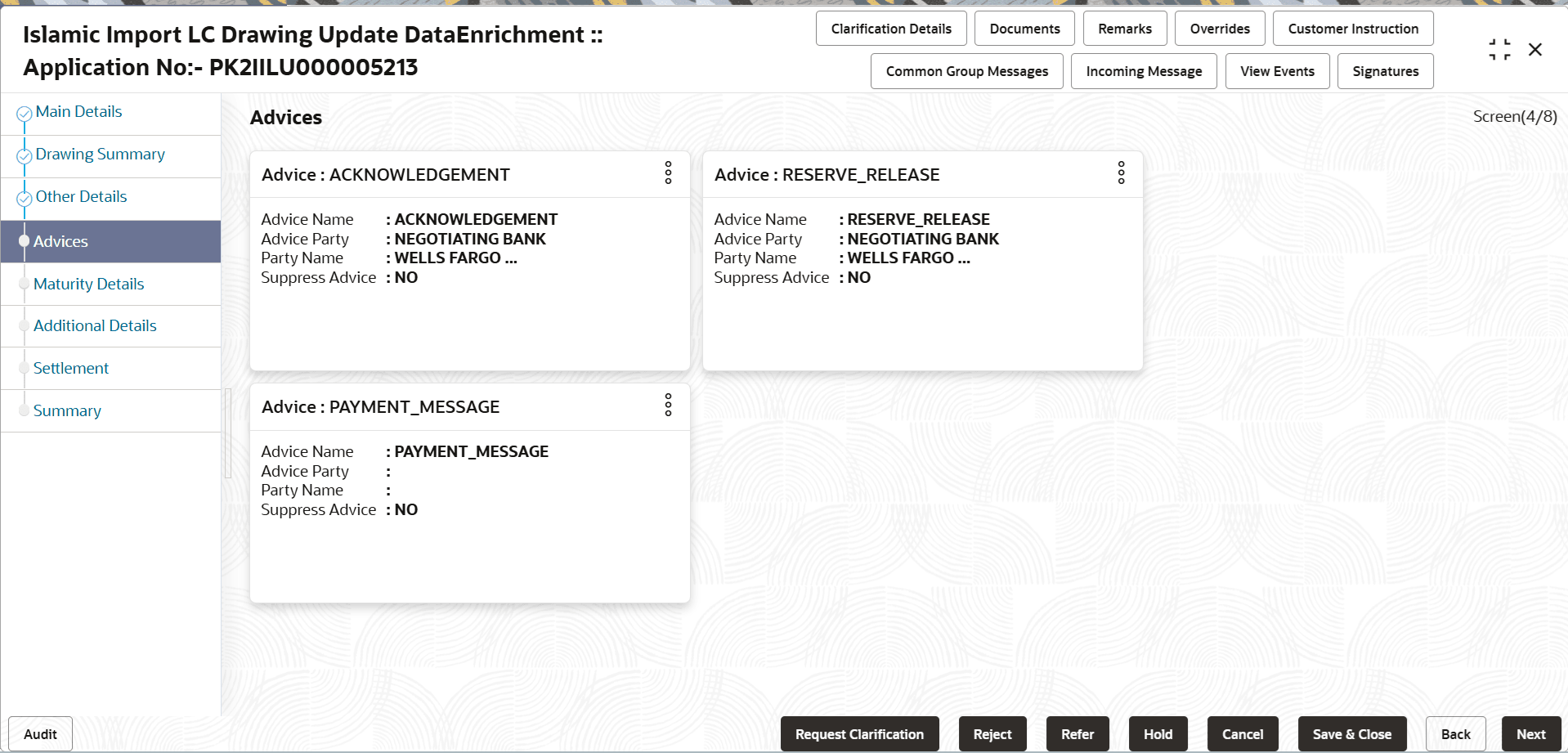Click the Drawing Summary completed step icon

click(x=25, y=156)
